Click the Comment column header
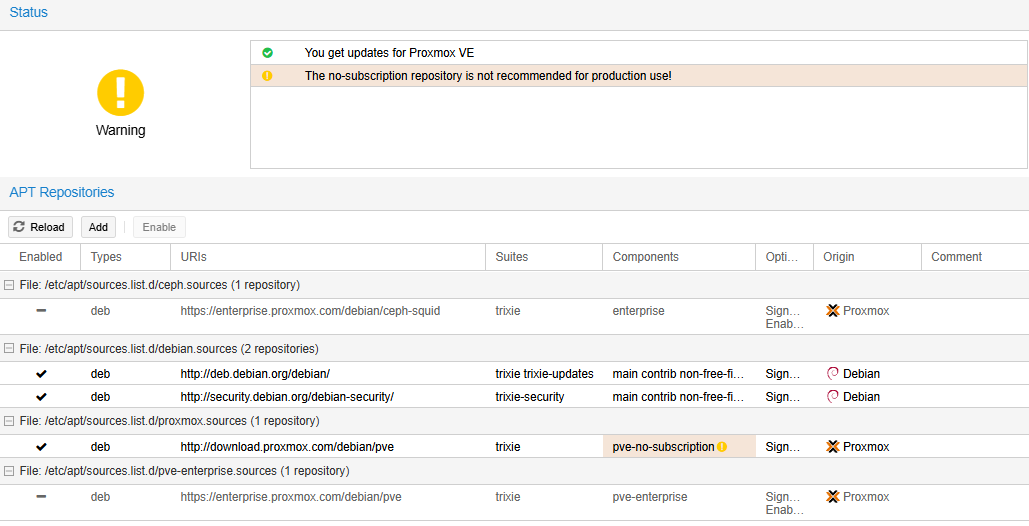 click(x=975, y=257)
